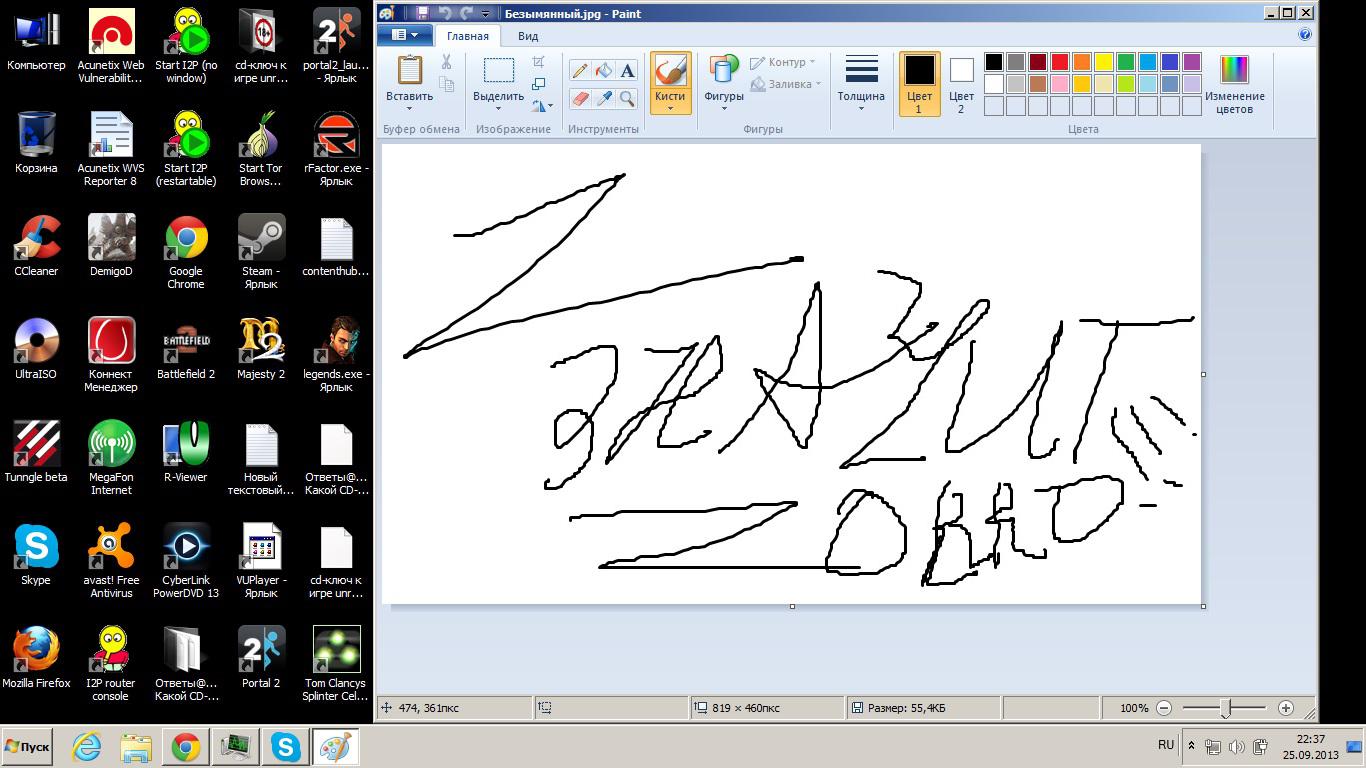Select the avast! Free Antivirus desktop icon
The height and width of the screenshot is (768, 1366).
point(111,561)
